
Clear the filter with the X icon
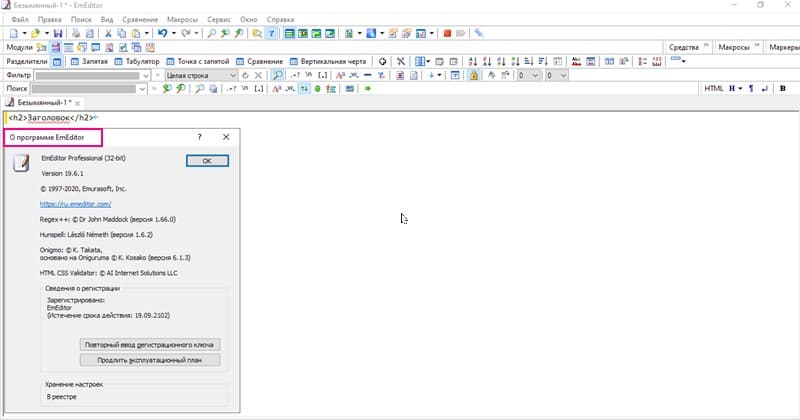point(258,75)
